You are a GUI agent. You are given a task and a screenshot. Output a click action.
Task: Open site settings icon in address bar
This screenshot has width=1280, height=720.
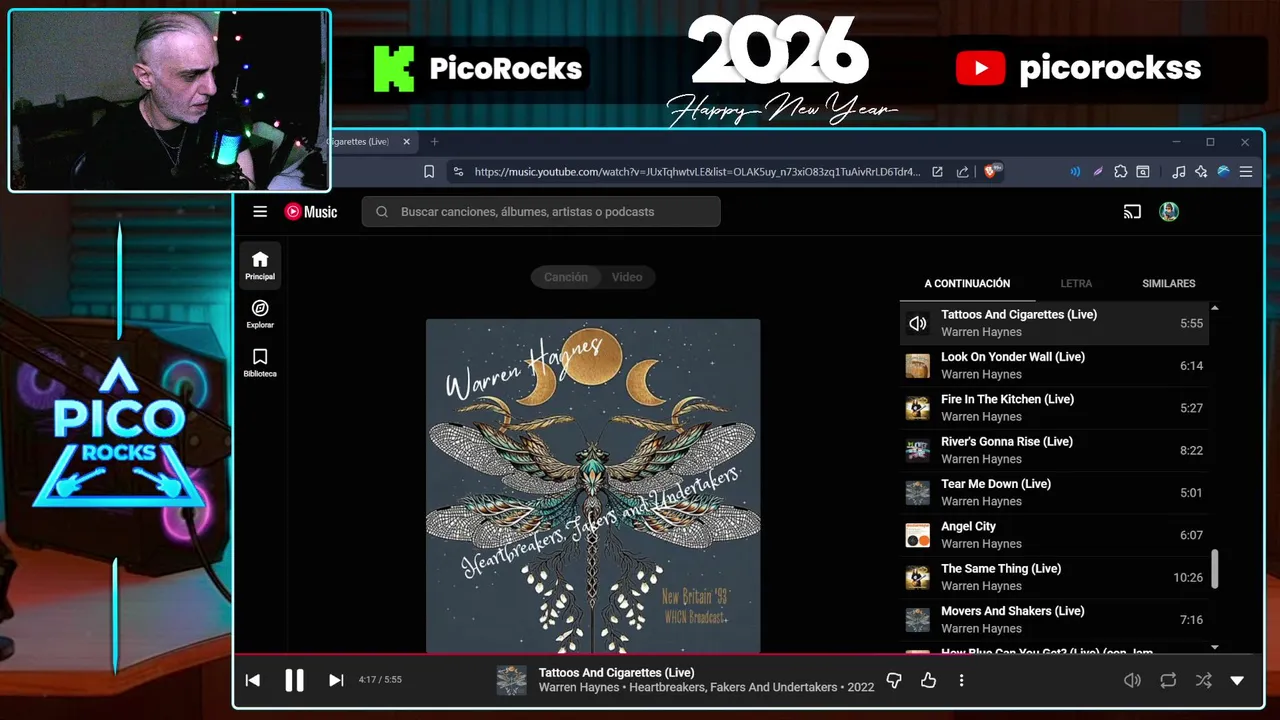(x=458, y=172)
